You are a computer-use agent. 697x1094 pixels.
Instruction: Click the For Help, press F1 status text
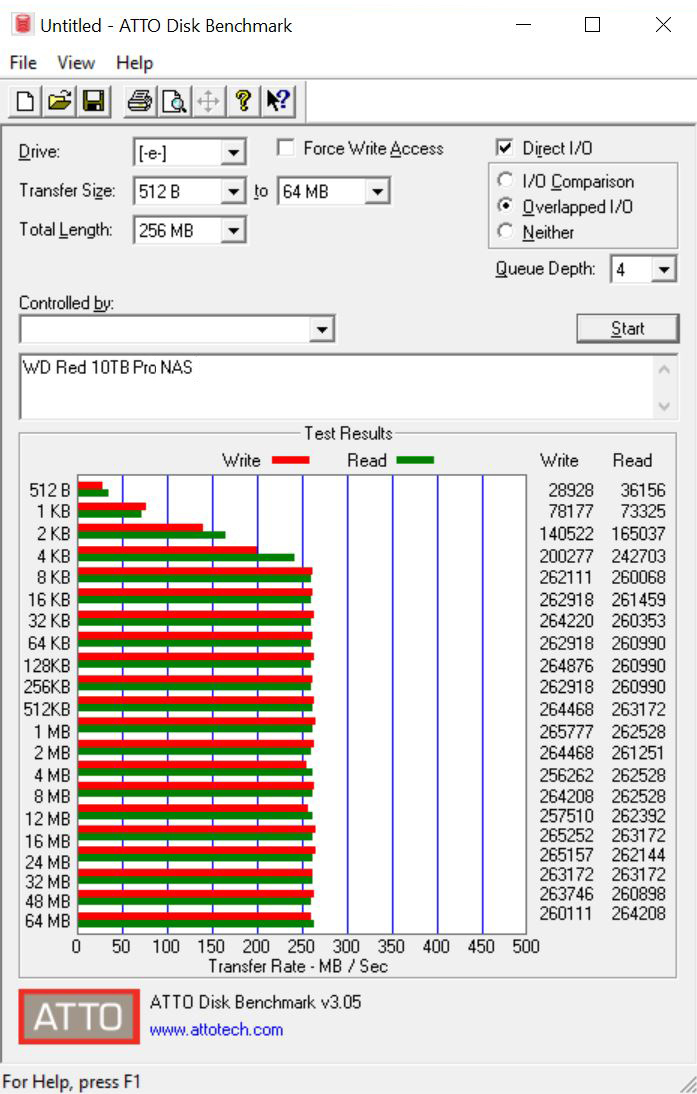coord(73,1082)
